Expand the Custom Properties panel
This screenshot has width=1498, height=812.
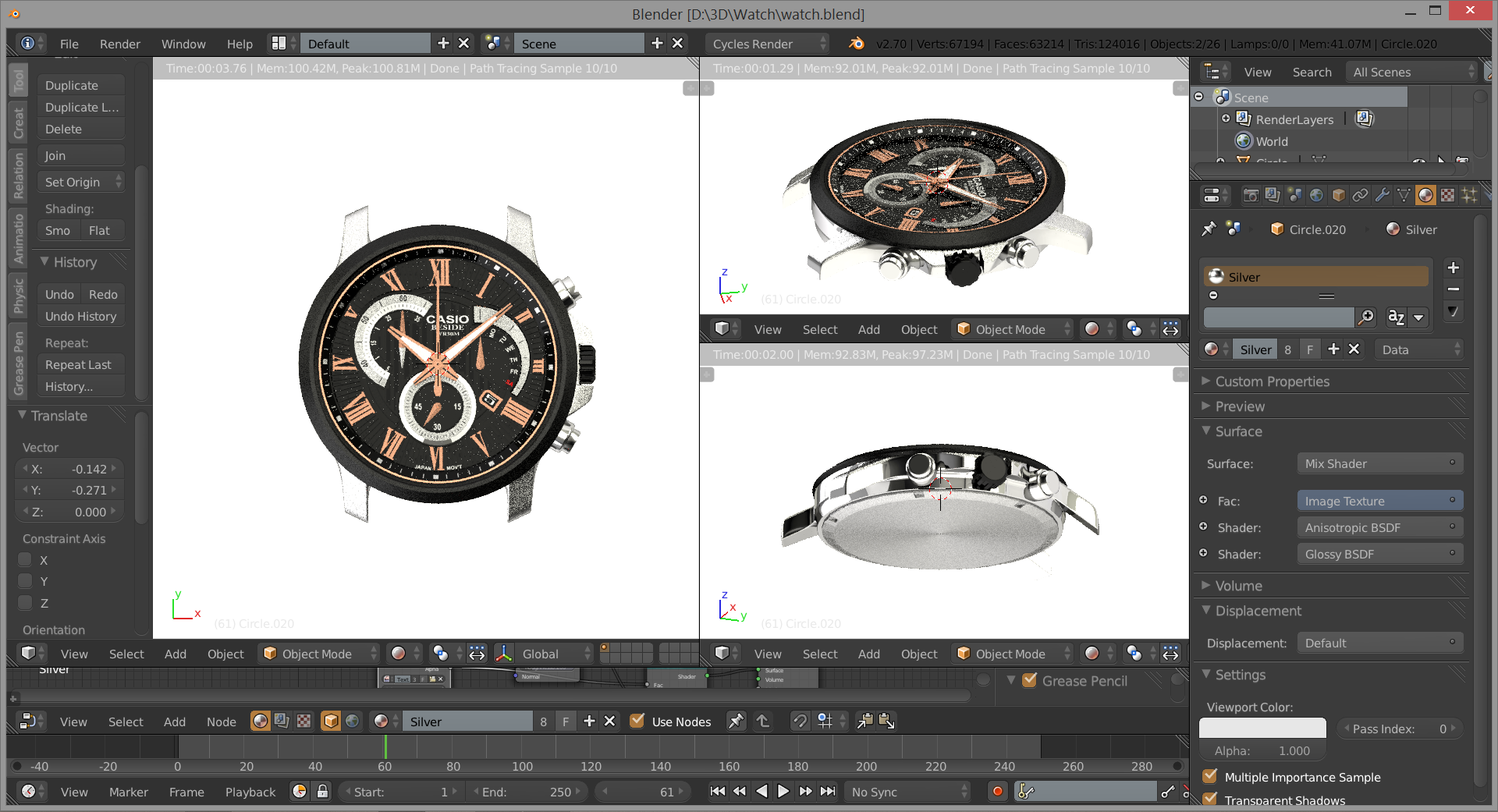(x=1272, y=381)
